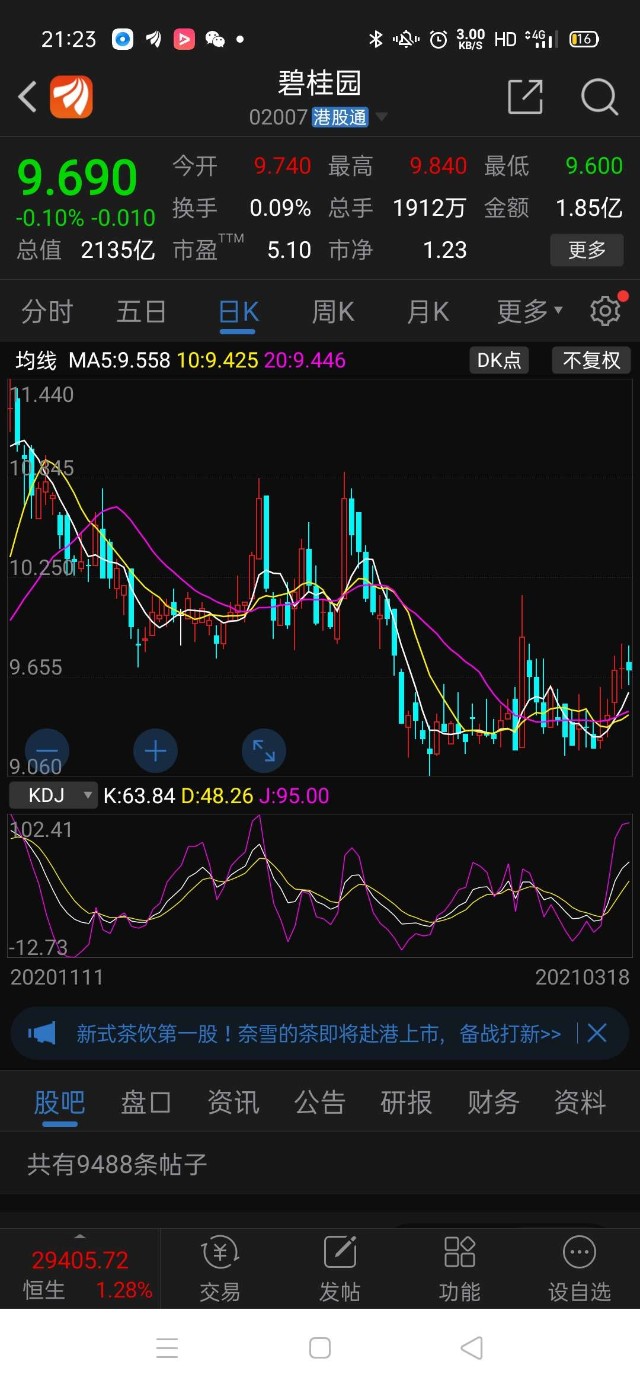Open the share icon at top
Screen dimensions: 640x1387
(525, 97)
